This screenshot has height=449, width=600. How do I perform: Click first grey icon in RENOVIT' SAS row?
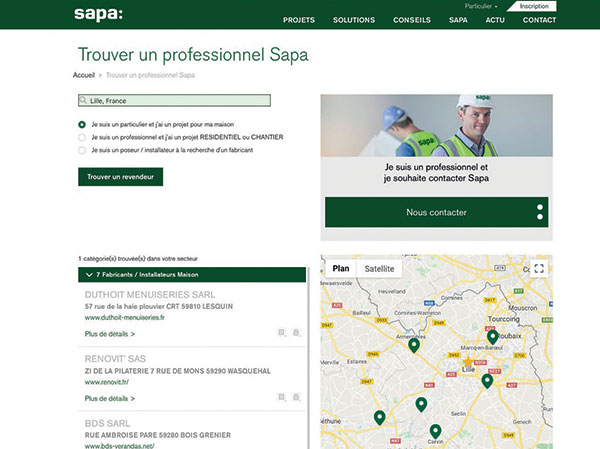click(282, 397)
